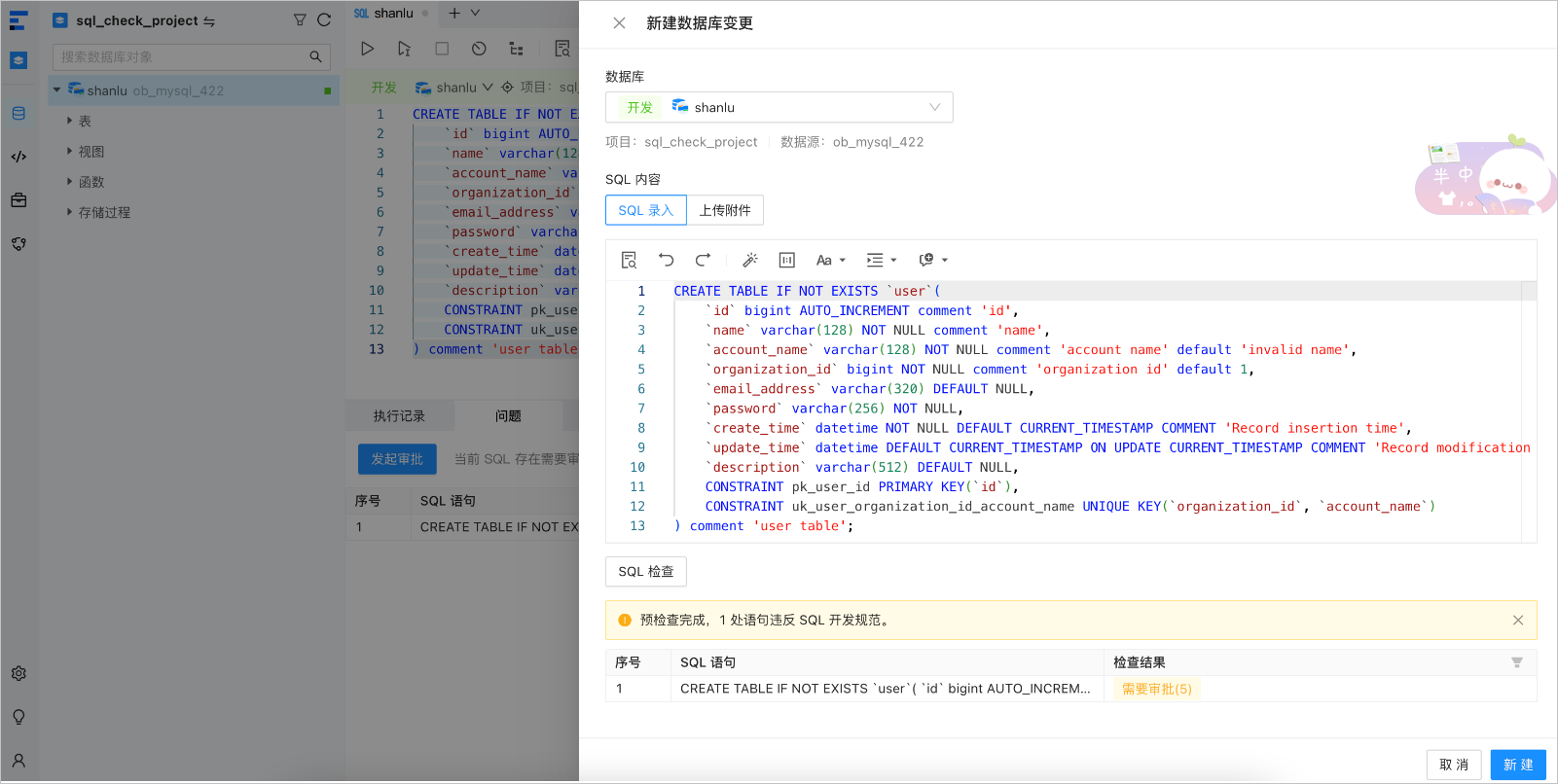
Task: Refresh the database object list
Action: (324, 19)
